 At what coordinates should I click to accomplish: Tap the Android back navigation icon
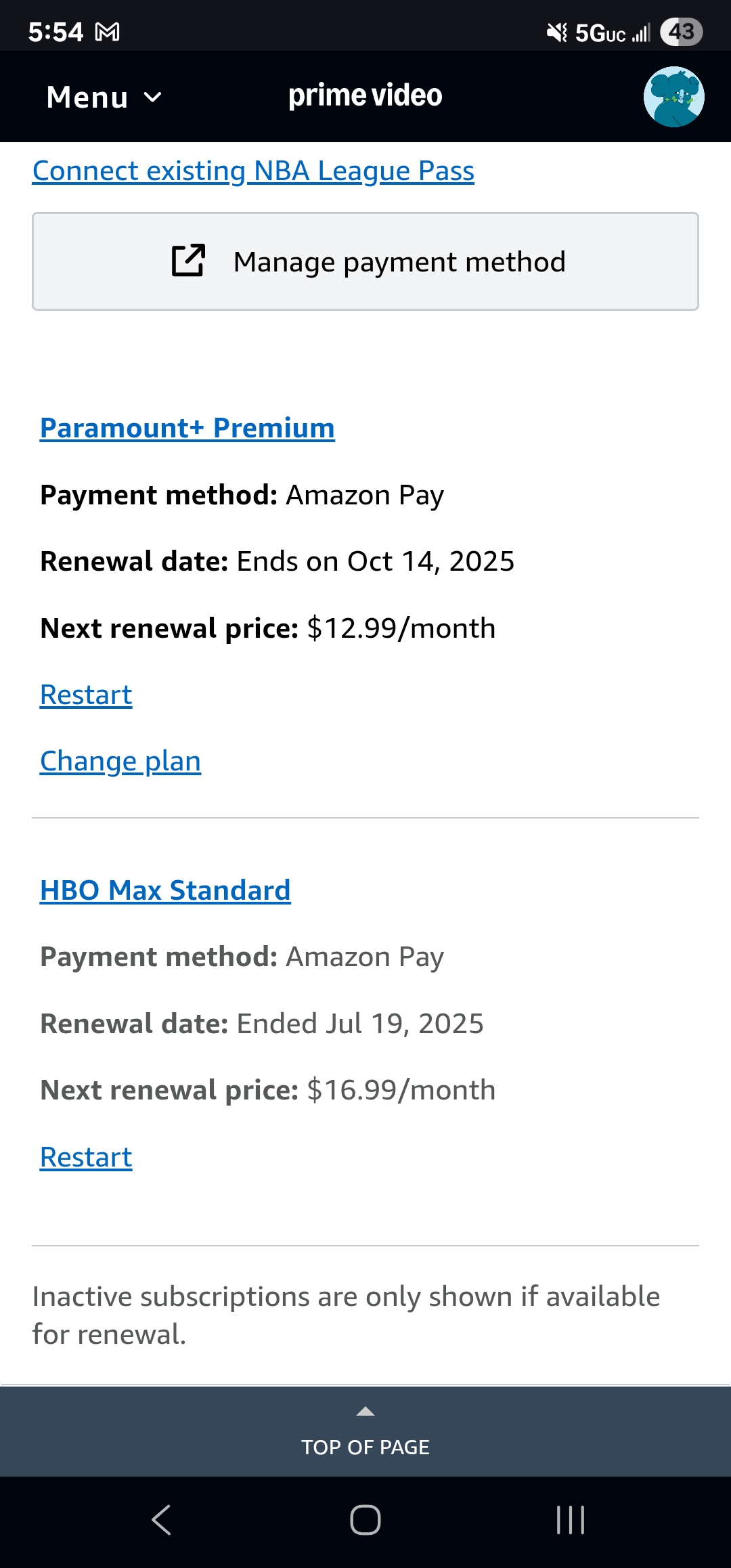coord(161,1520)
